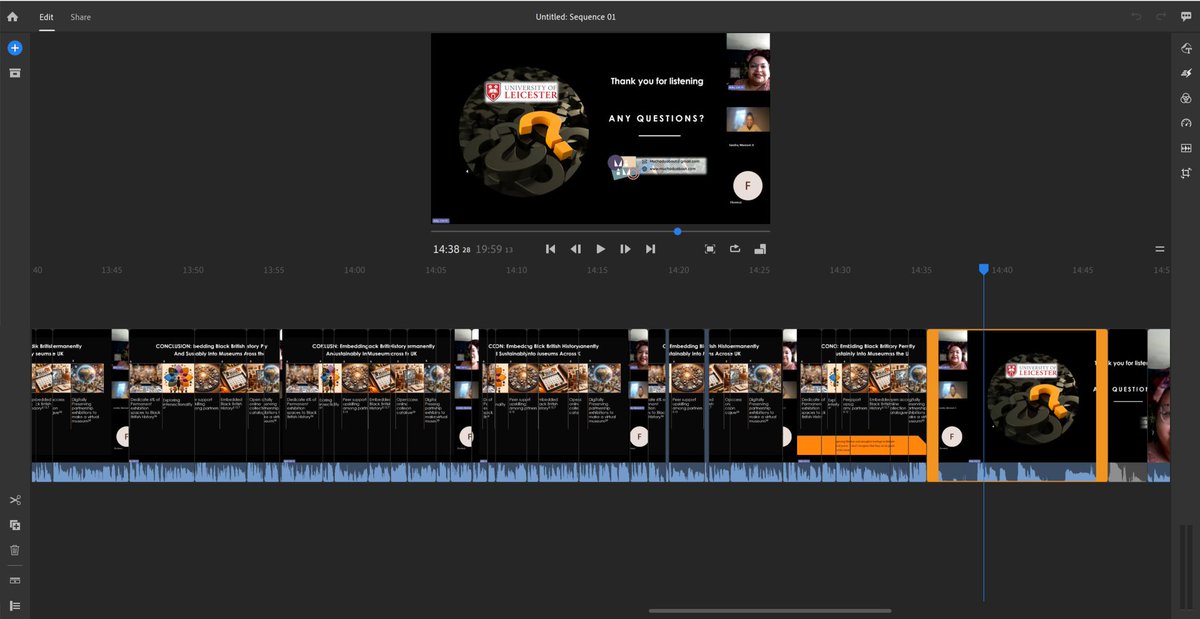The height and width of the screenshot is (619, 1200).
Task: Open the Crop and Rotate panel
Action: (x=1186, y=173)
